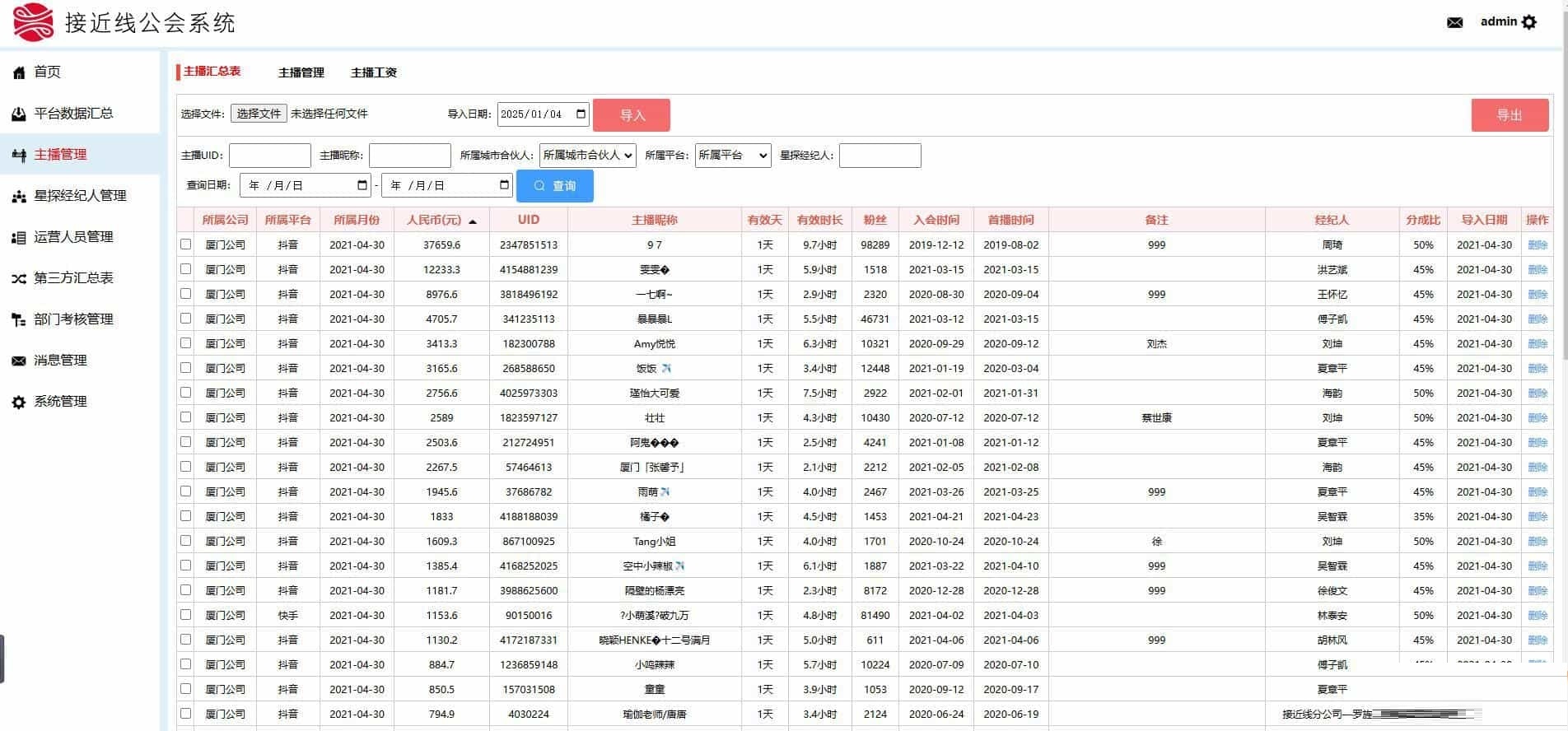Click the shuffle icon beside 第三方汇总表
This screenshot has width=1568, height=731.
tap(19, 278)
